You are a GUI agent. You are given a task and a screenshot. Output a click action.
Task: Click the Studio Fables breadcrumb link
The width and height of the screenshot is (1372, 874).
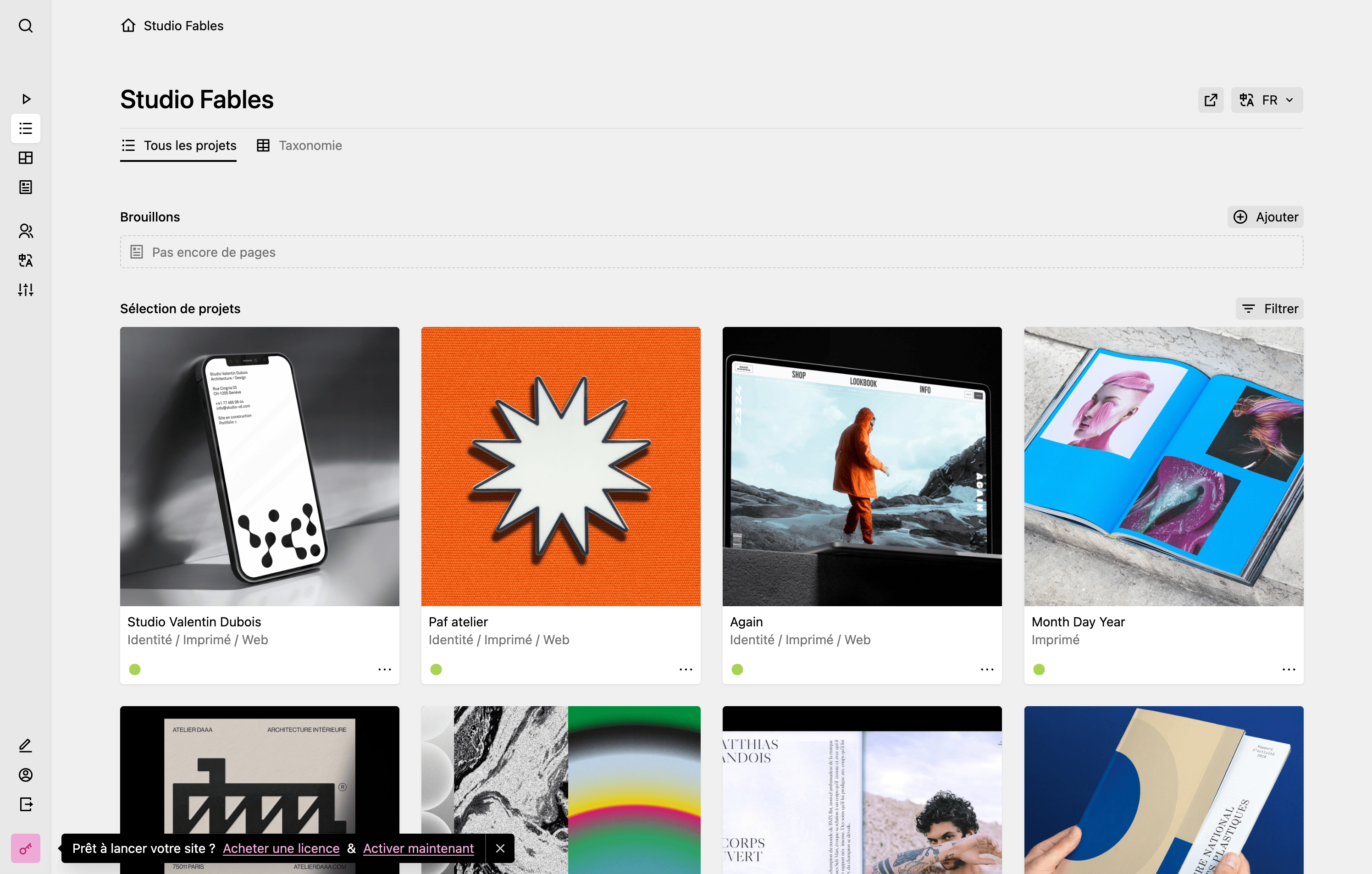pyautogui.click(x=183, y=26)
